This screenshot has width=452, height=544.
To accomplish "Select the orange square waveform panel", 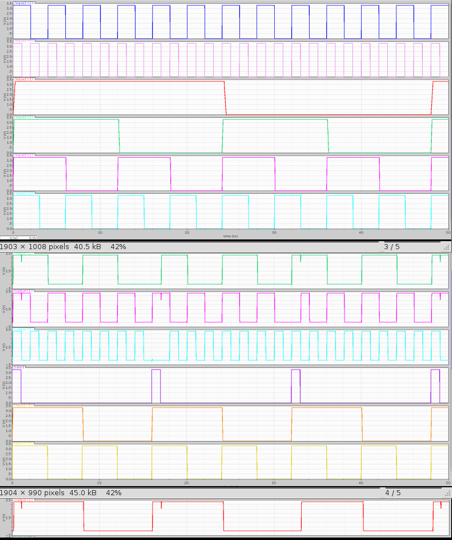I will 230,424.
